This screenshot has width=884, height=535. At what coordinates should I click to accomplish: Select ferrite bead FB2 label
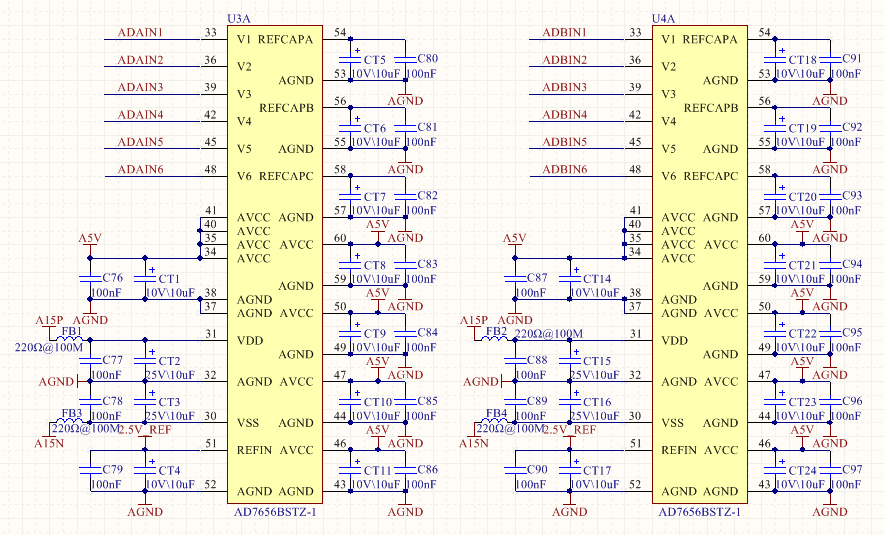click(x=497, y=331)
